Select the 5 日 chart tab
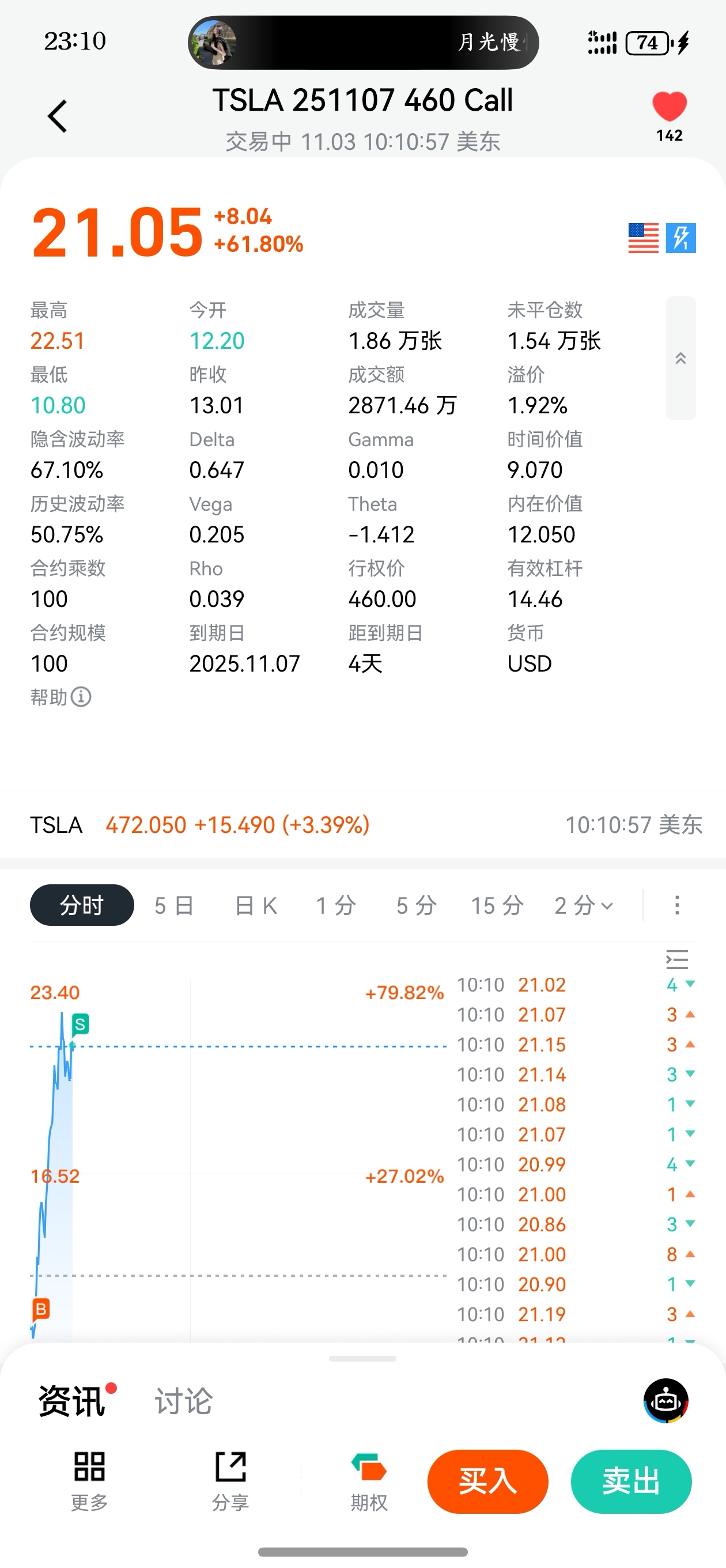Viewport: 726px width, 1568px height. [x=174, y=905]
